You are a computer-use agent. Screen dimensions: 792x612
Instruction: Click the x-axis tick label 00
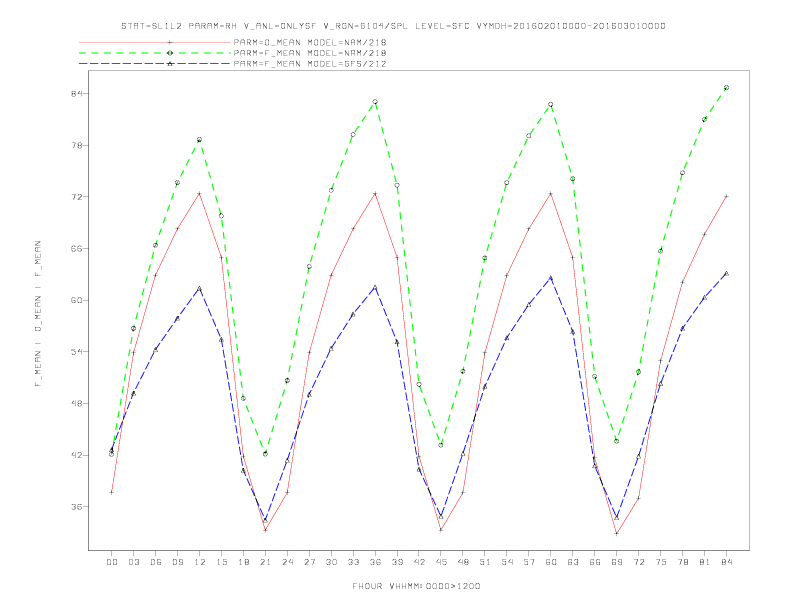(112, 562)
